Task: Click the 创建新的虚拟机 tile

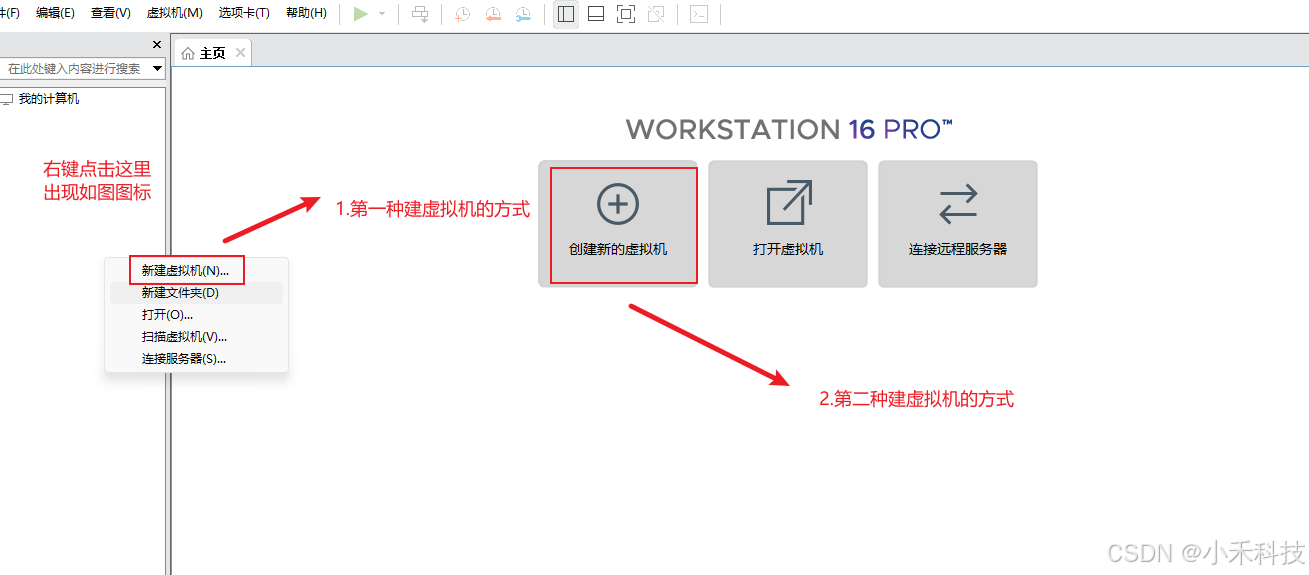Action: (x=618, y=224)
